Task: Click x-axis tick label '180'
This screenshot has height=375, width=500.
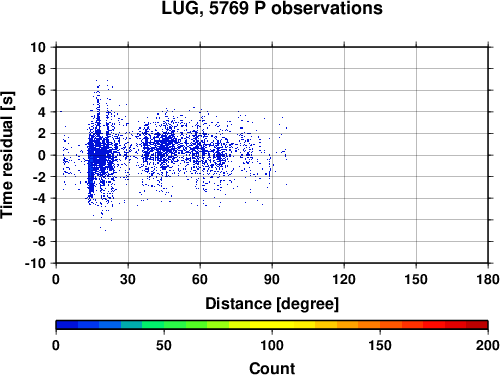Action: (x=488, y=279)
